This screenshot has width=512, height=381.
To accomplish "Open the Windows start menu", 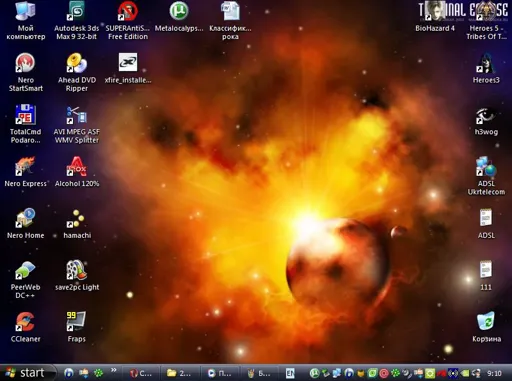I will pos(27,373).
